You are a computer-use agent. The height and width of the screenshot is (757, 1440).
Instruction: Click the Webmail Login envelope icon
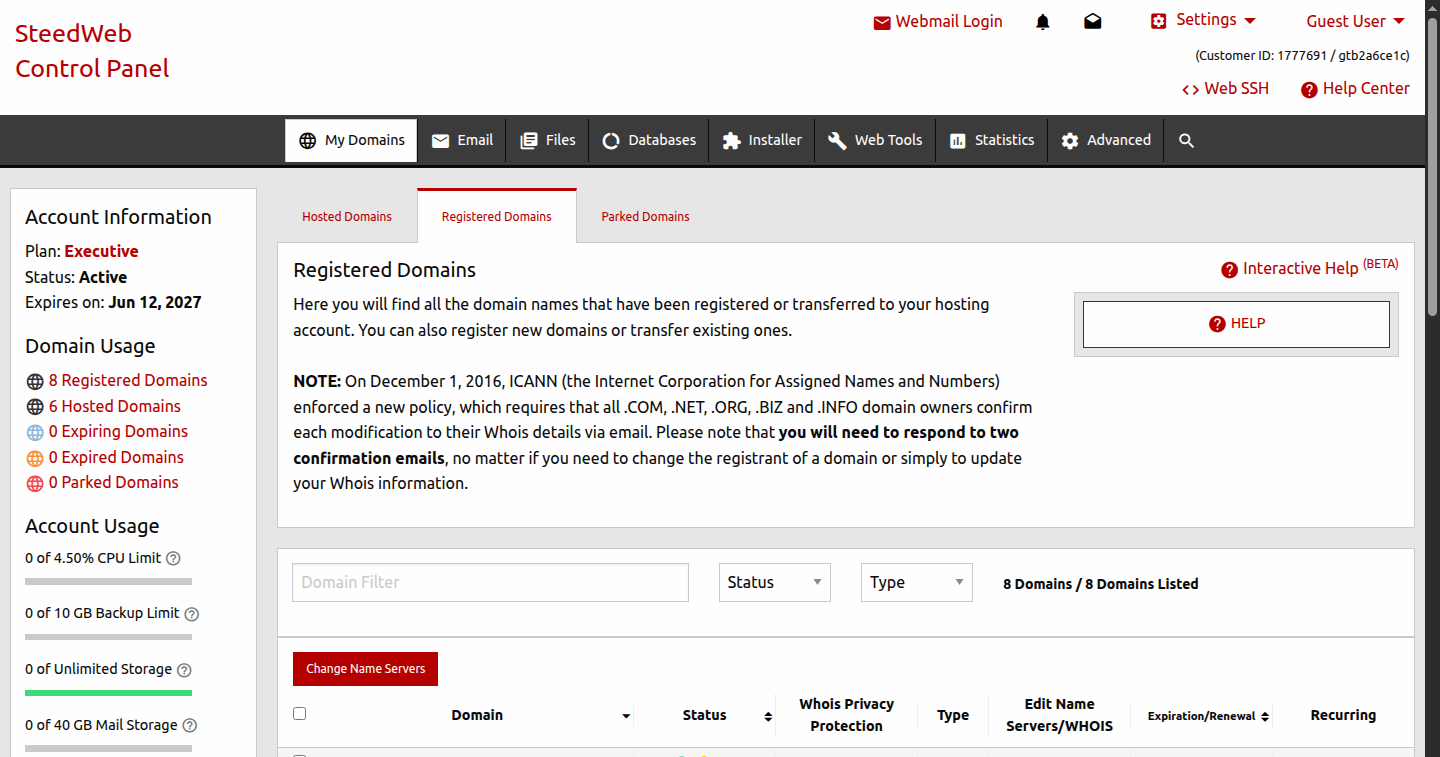(x=882, y=23)
